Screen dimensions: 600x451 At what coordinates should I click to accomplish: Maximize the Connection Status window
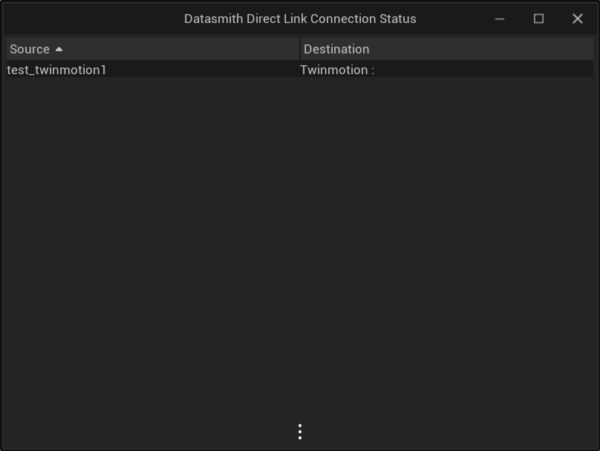coord(538,19)
